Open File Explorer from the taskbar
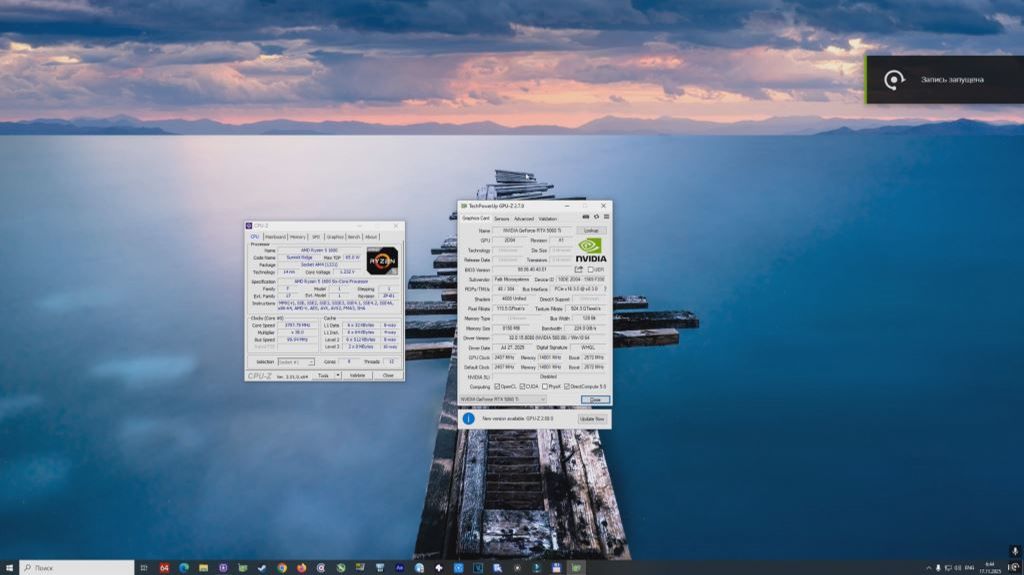 tap(204, 568)
